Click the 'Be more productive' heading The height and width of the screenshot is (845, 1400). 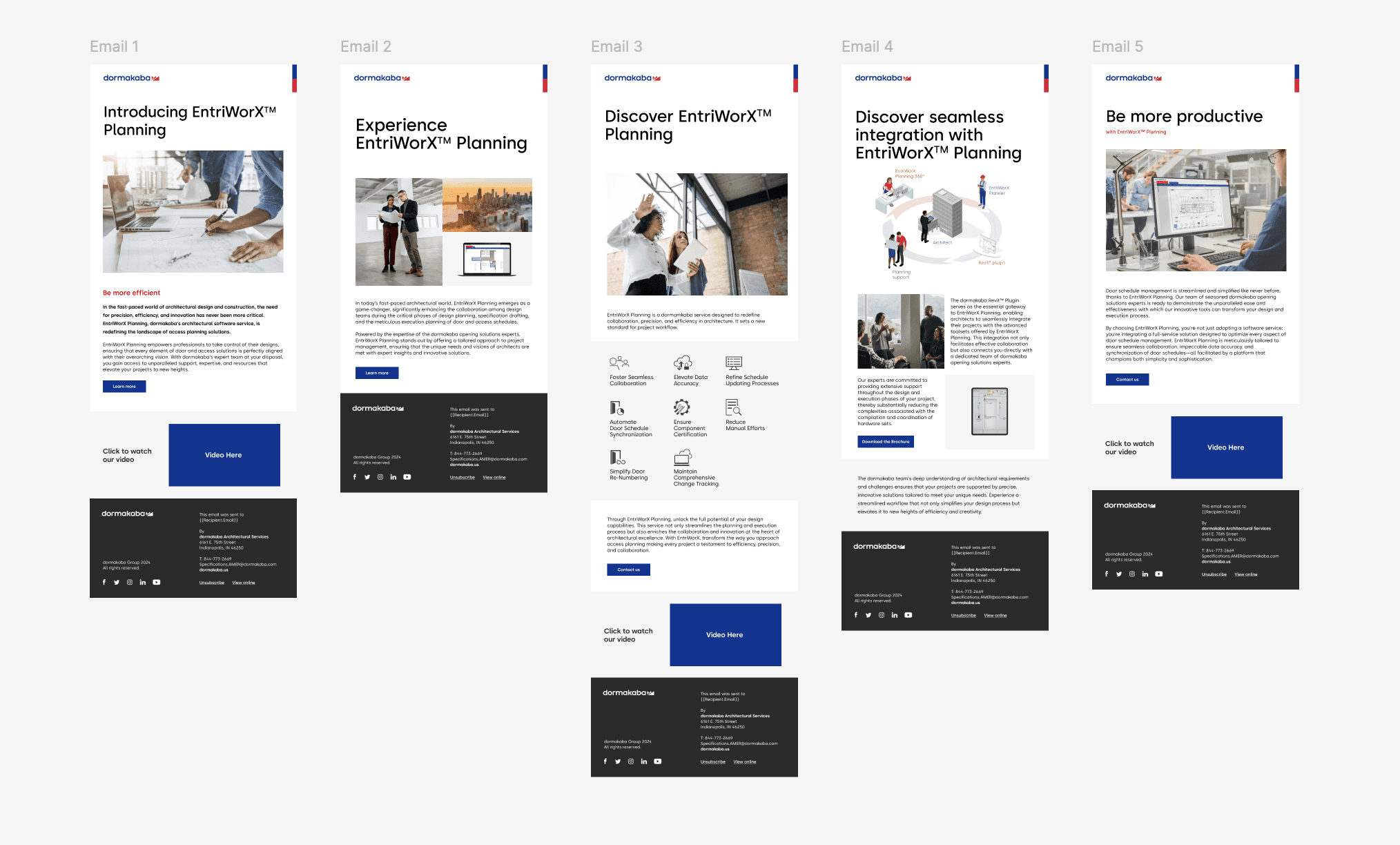pyautogui.click(x=1184, y=116)
